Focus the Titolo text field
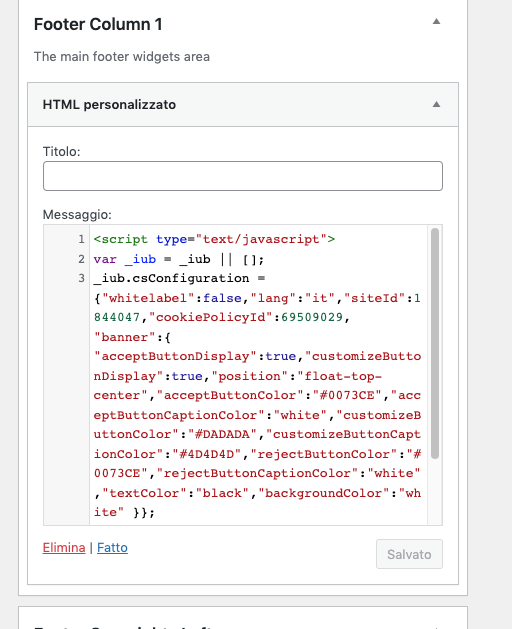This screenshot has width=512, height=629. point(243,176)
